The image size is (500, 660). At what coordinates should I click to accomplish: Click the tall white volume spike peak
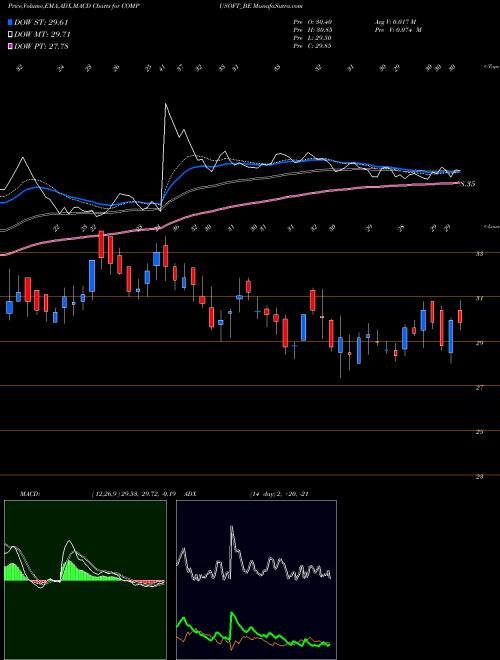point(165,104)
